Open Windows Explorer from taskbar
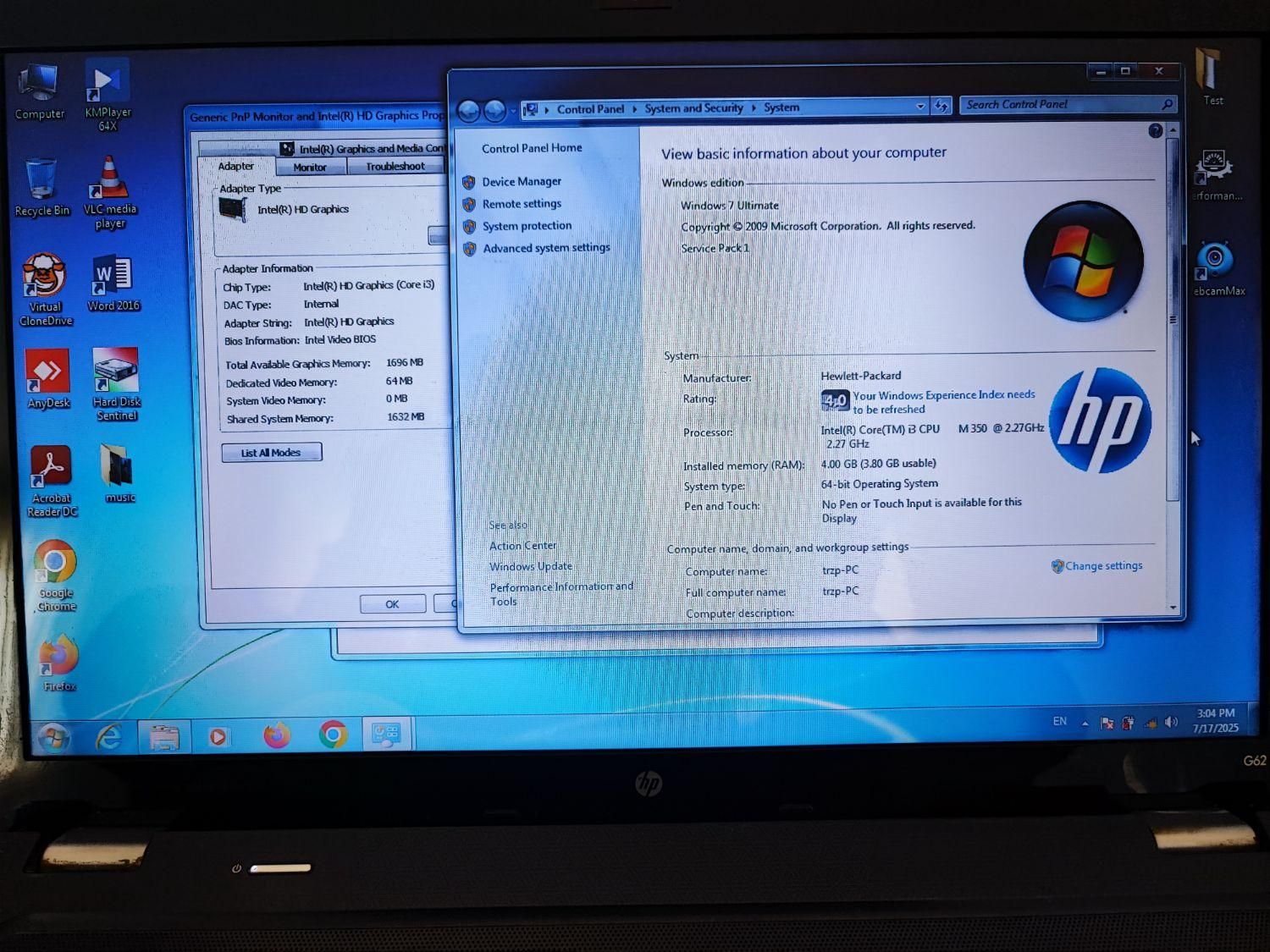 point(164,738)
